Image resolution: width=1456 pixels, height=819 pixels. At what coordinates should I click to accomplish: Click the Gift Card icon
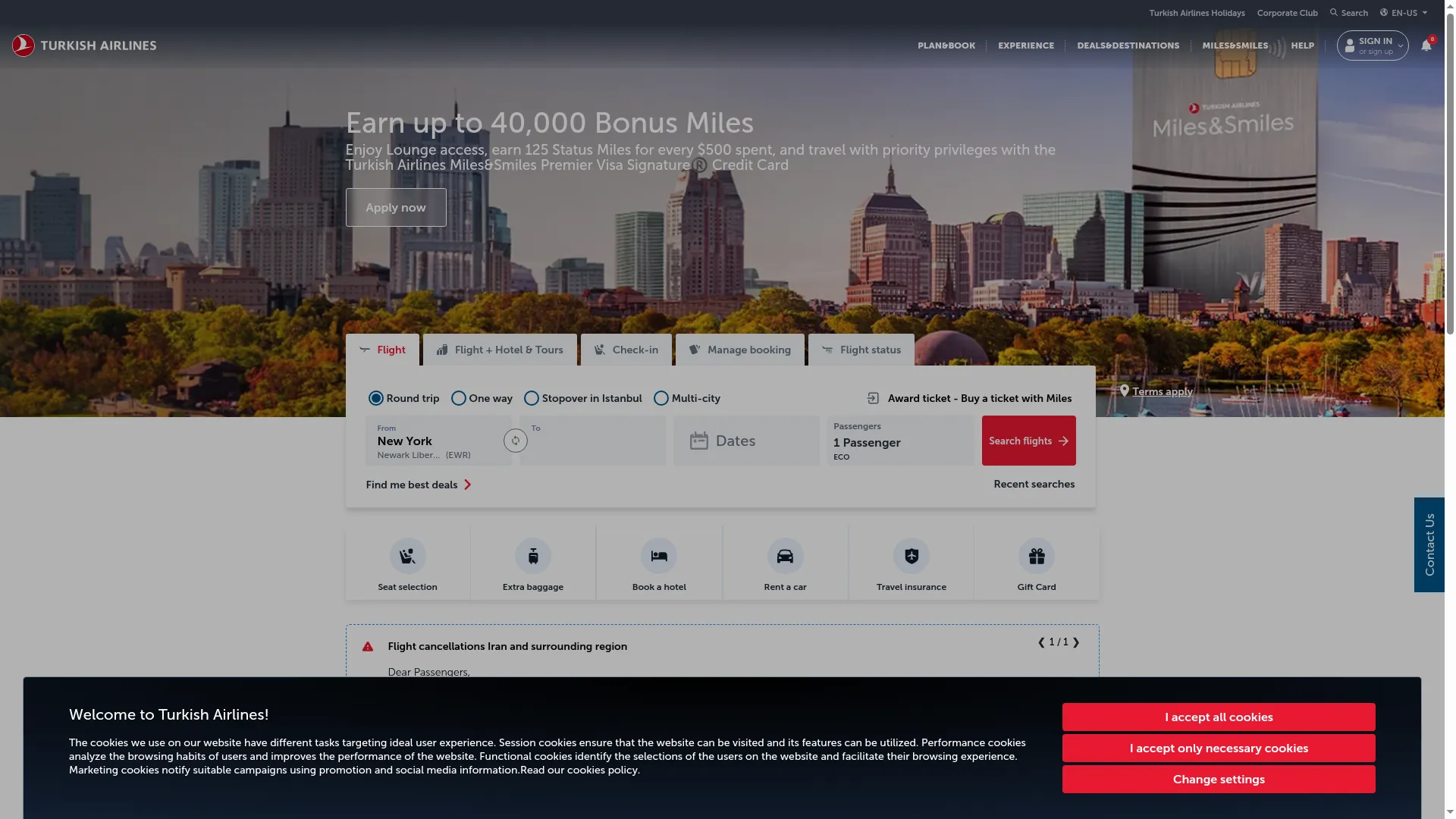pyautogui.click(x=1037, y=556)
